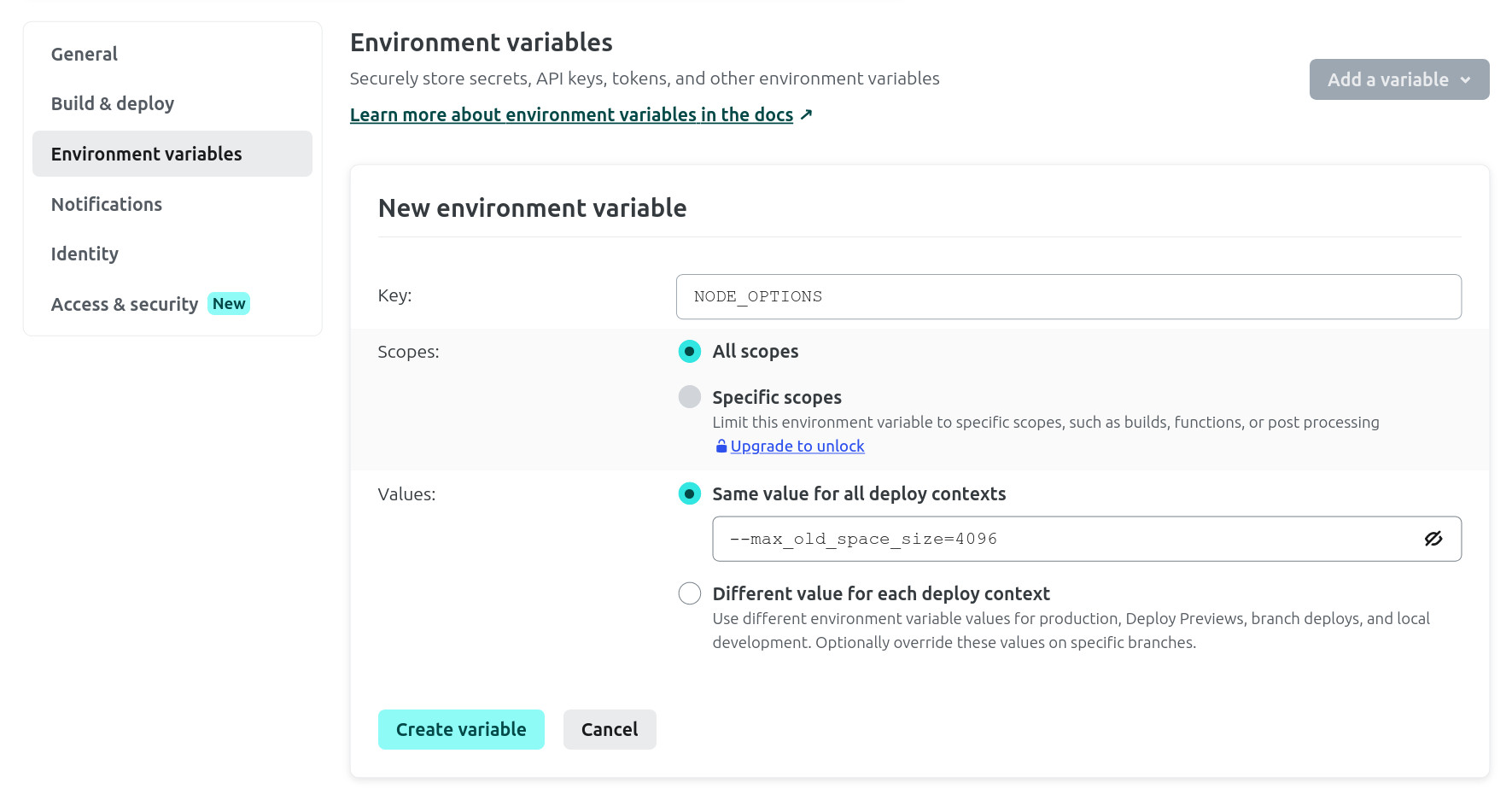Viewport: 1512px width, 800px height.
Task: Open Learn more about environment variables docs link
Action: pyautogui.click(x=571, y=114)
